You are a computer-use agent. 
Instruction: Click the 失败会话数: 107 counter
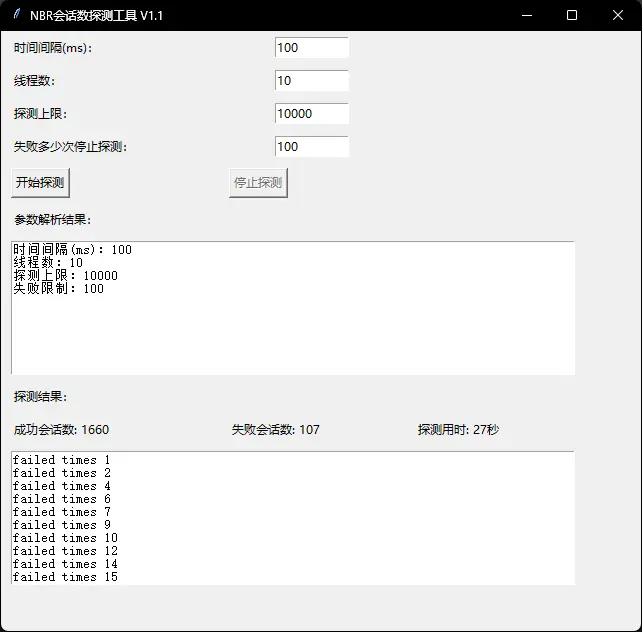[x=275, y=430]
